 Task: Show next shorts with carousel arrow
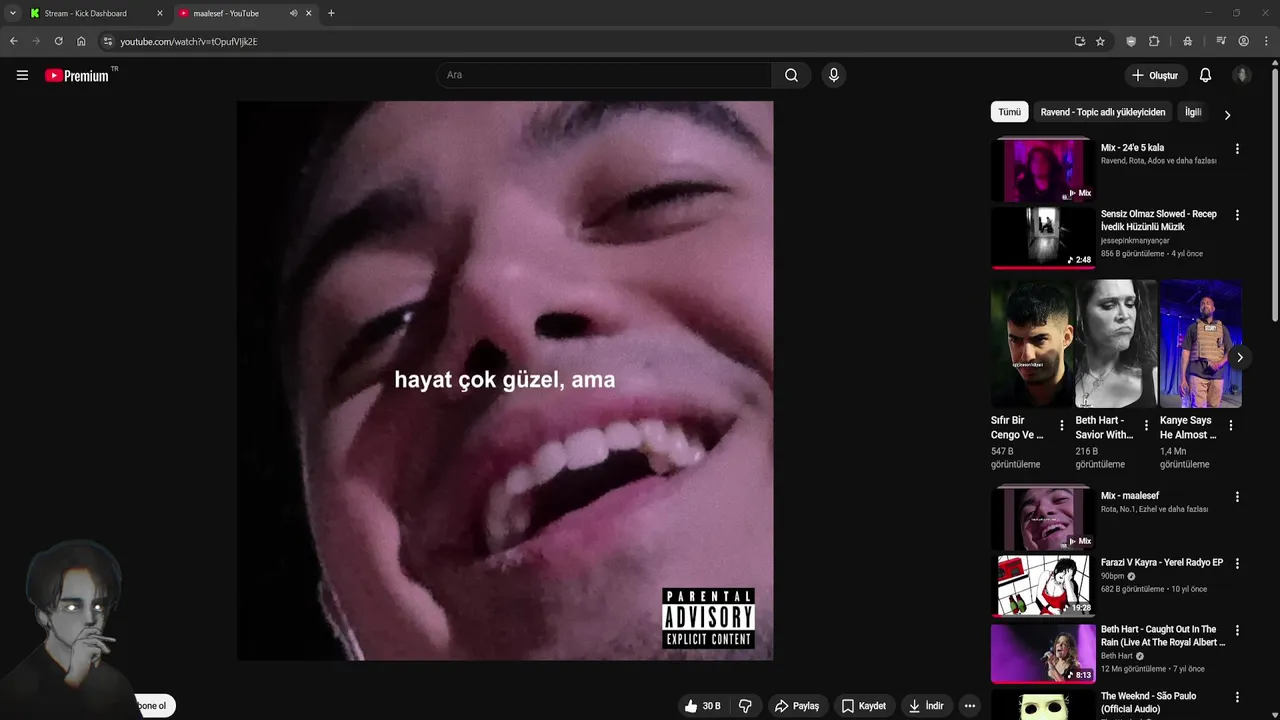tap(1240, 357)
